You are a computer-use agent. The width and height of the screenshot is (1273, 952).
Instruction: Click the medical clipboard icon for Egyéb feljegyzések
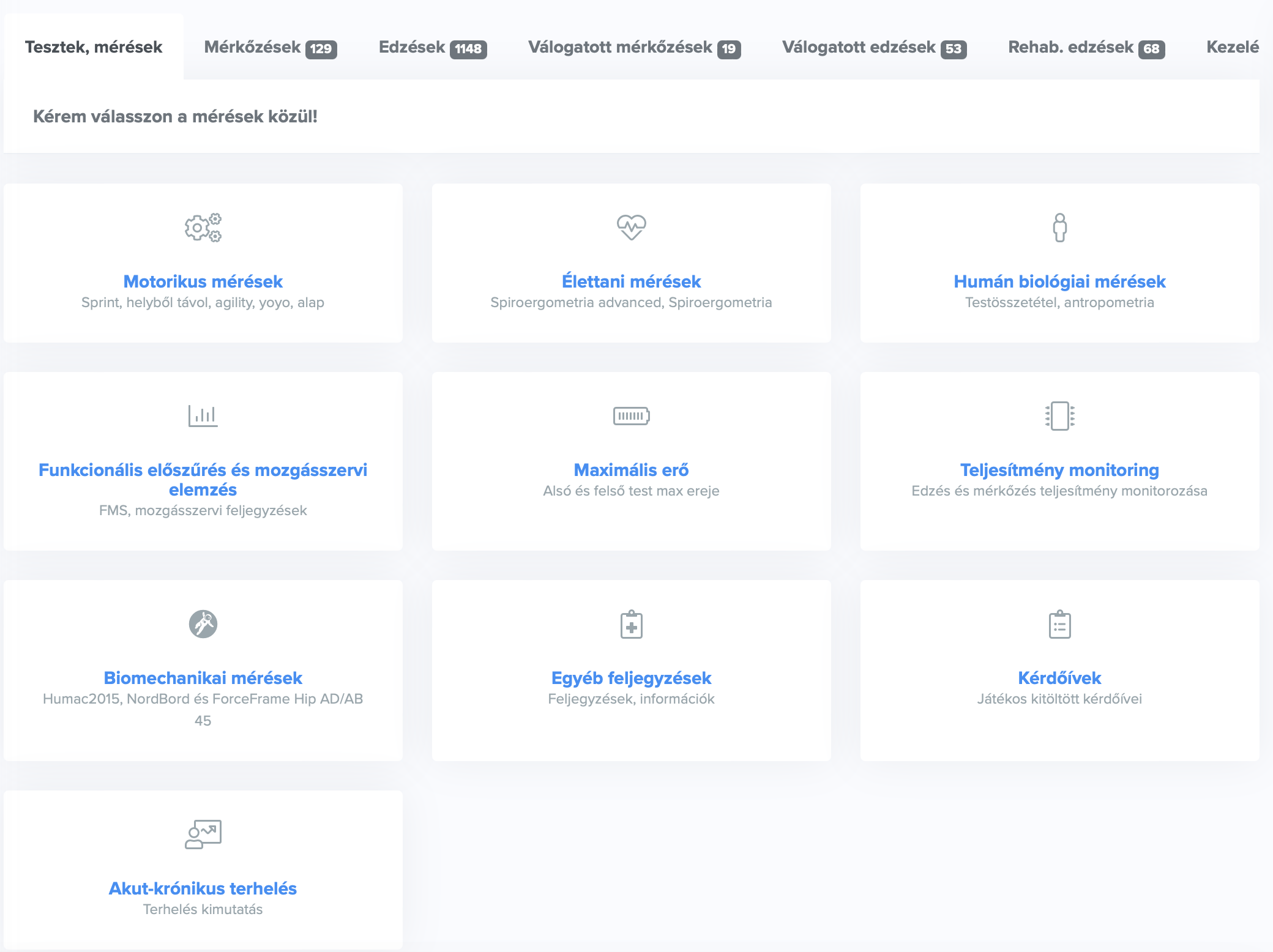pyautogui.click(x=631, y=624)
